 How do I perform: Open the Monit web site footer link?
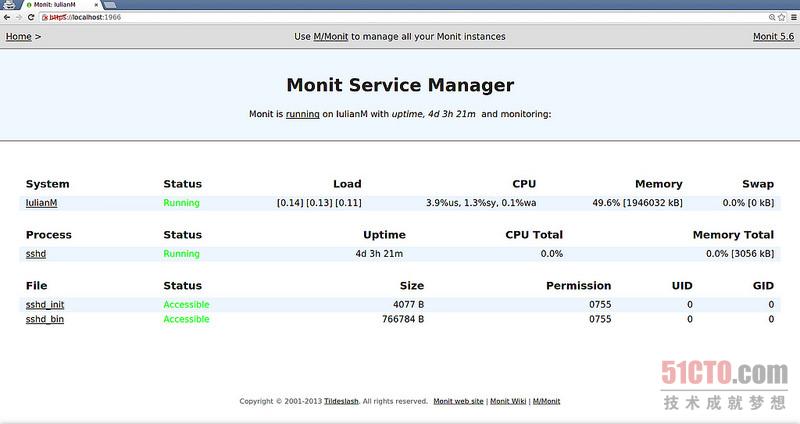[x=458, y=401]
